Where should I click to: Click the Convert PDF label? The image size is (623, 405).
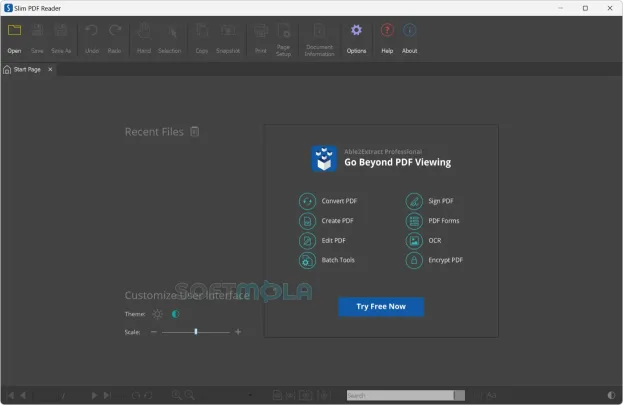coord(339,201)
